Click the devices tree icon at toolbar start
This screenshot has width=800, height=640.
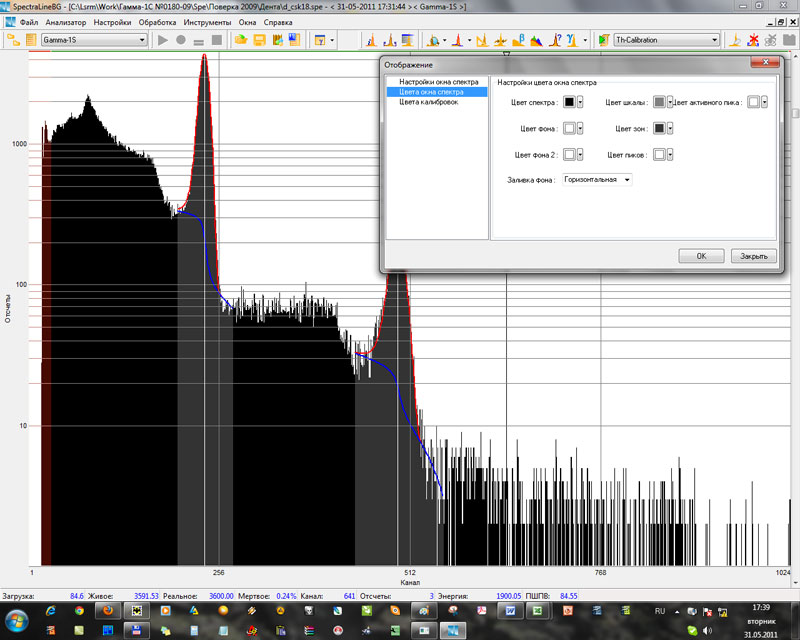14,40
